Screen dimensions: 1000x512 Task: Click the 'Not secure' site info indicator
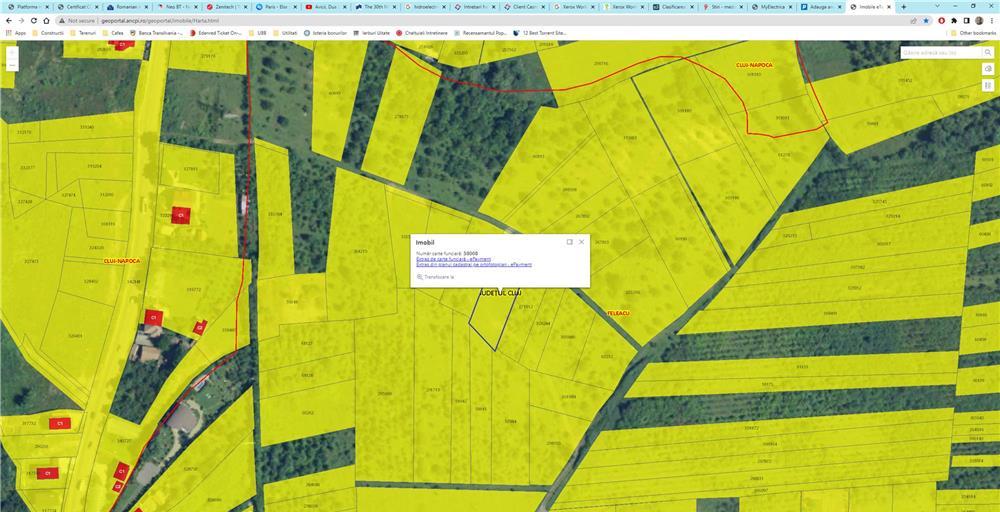pyautogui.click(x=78, y=20)
